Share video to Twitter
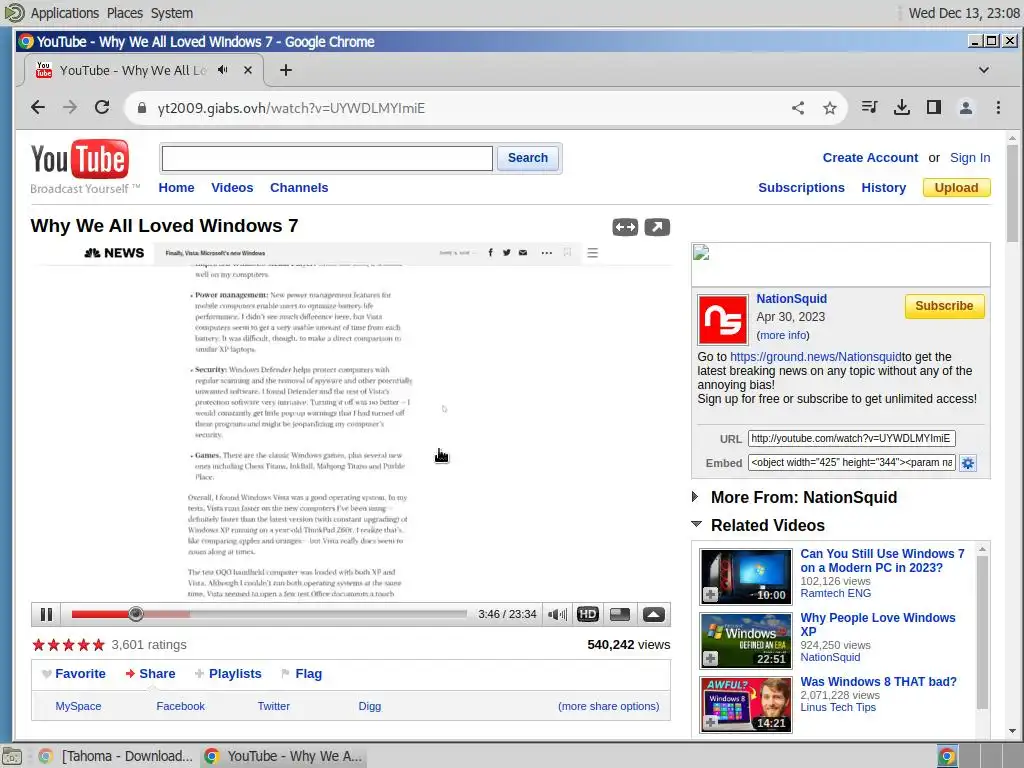1024x768 pixels. pos(274,706)
